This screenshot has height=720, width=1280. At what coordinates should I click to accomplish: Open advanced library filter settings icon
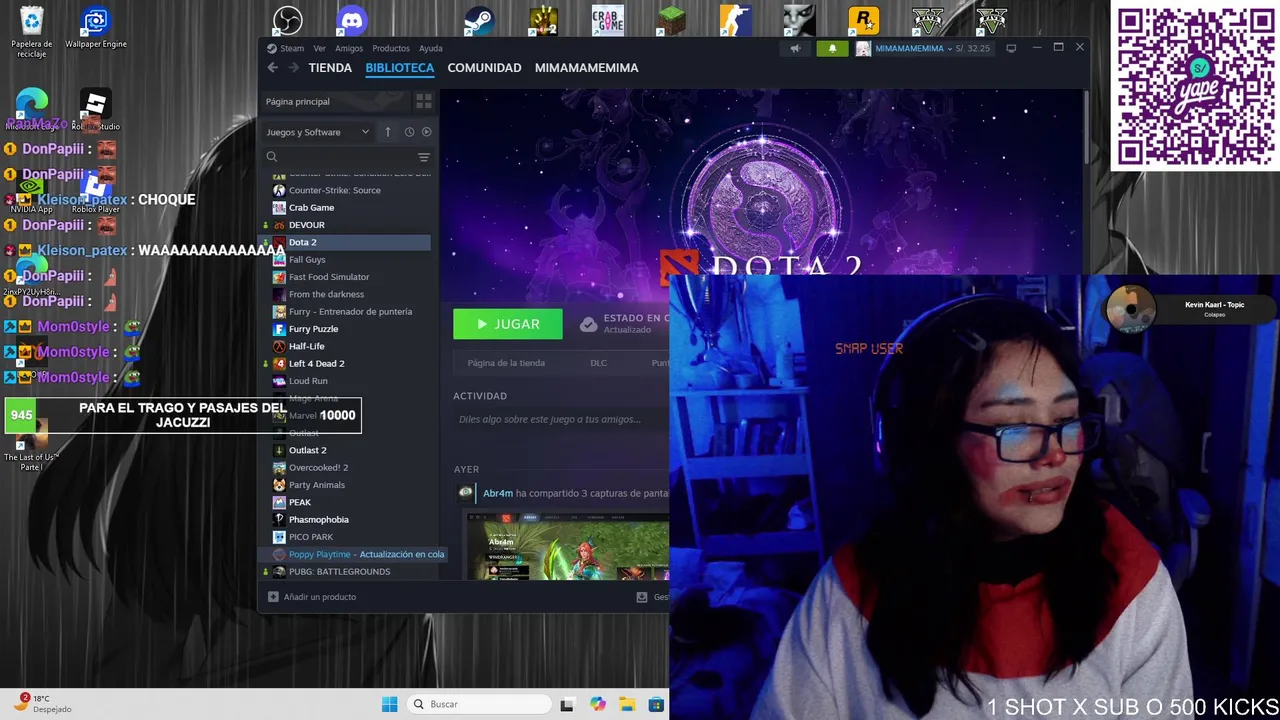[424, 157]
